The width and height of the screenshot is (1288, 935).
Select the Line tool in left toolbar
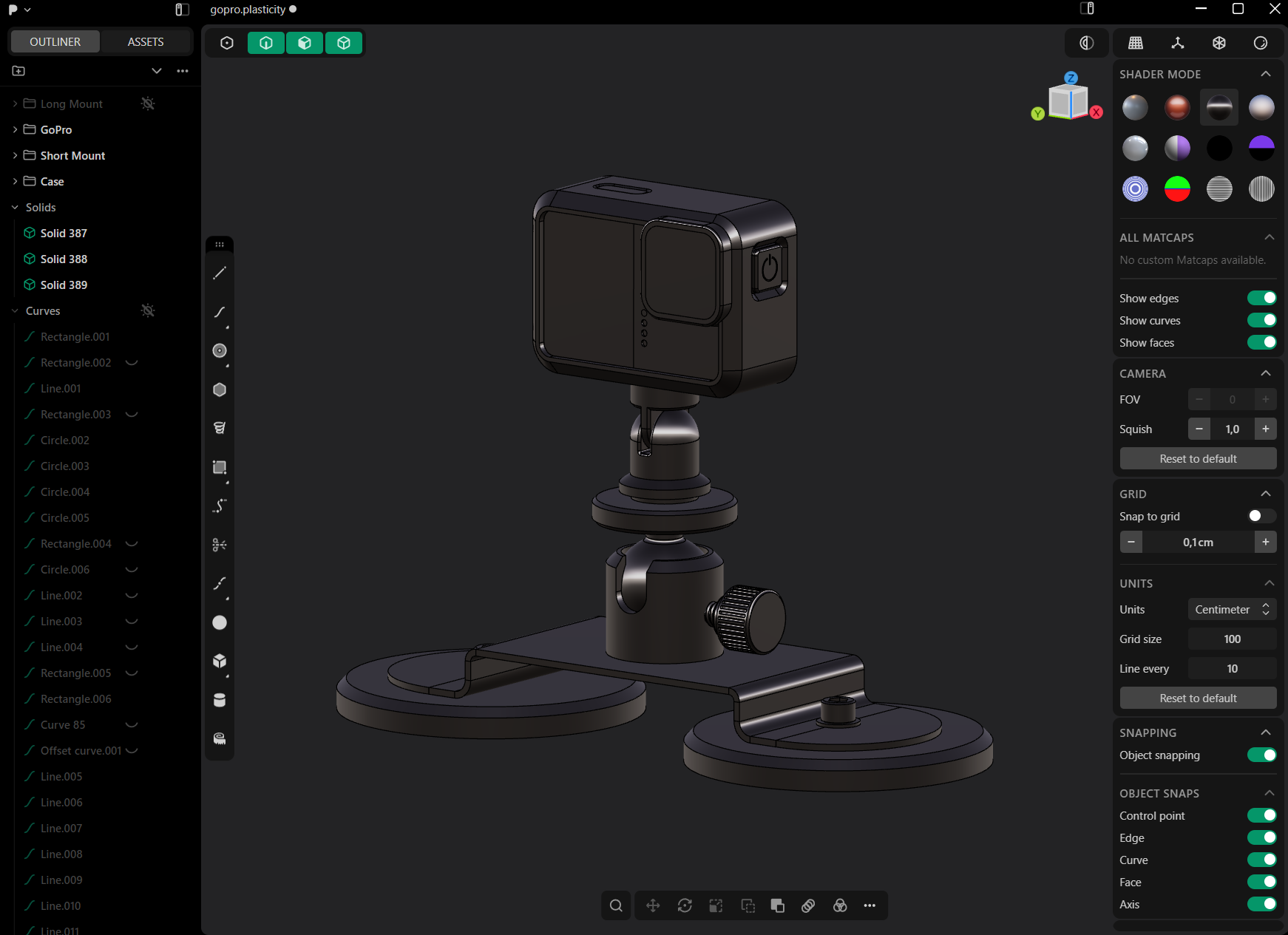pyautogui.click(x=220, y=273)
